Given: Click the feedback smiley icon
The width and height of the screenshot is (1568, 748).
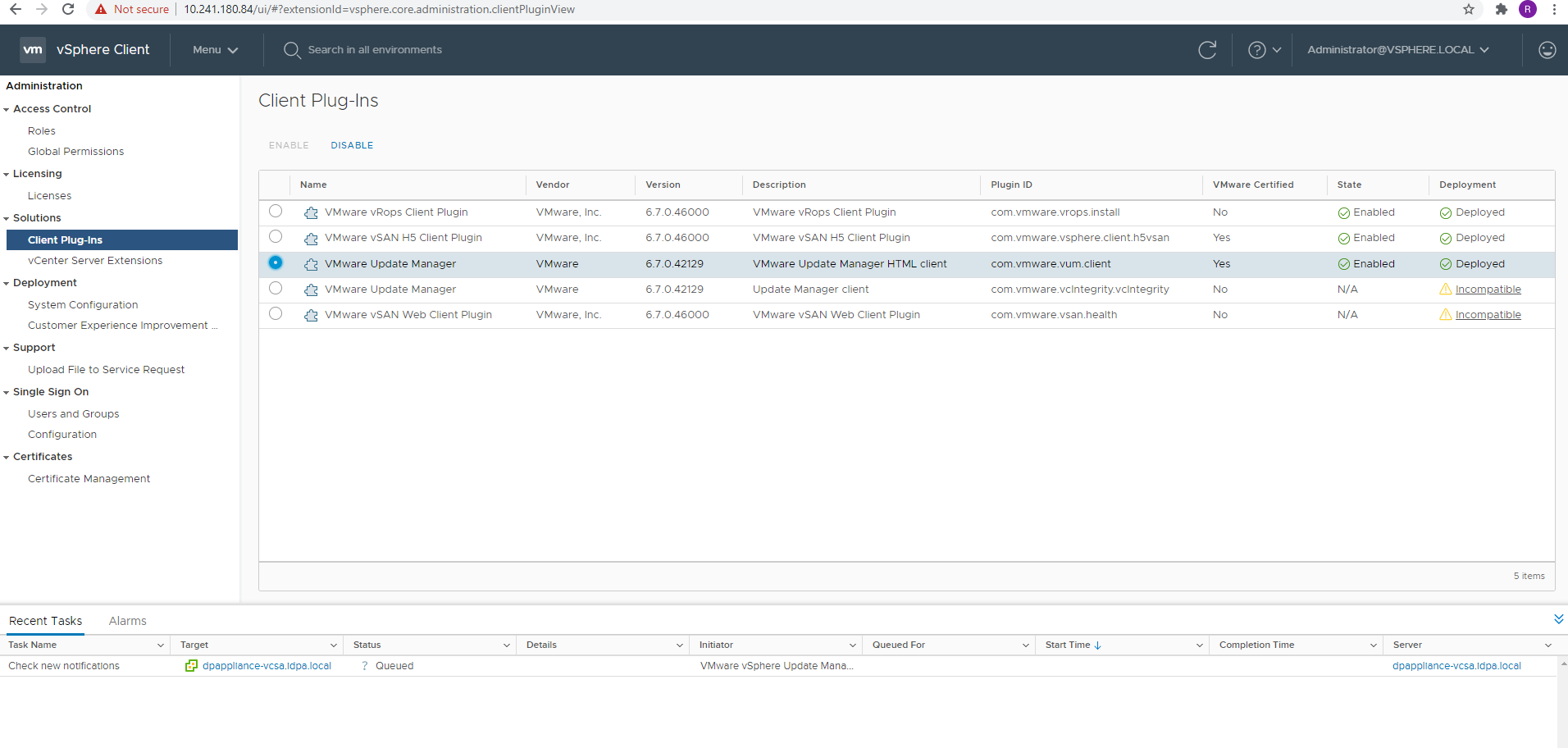Looking at the screenshot, I should 1547,49.
